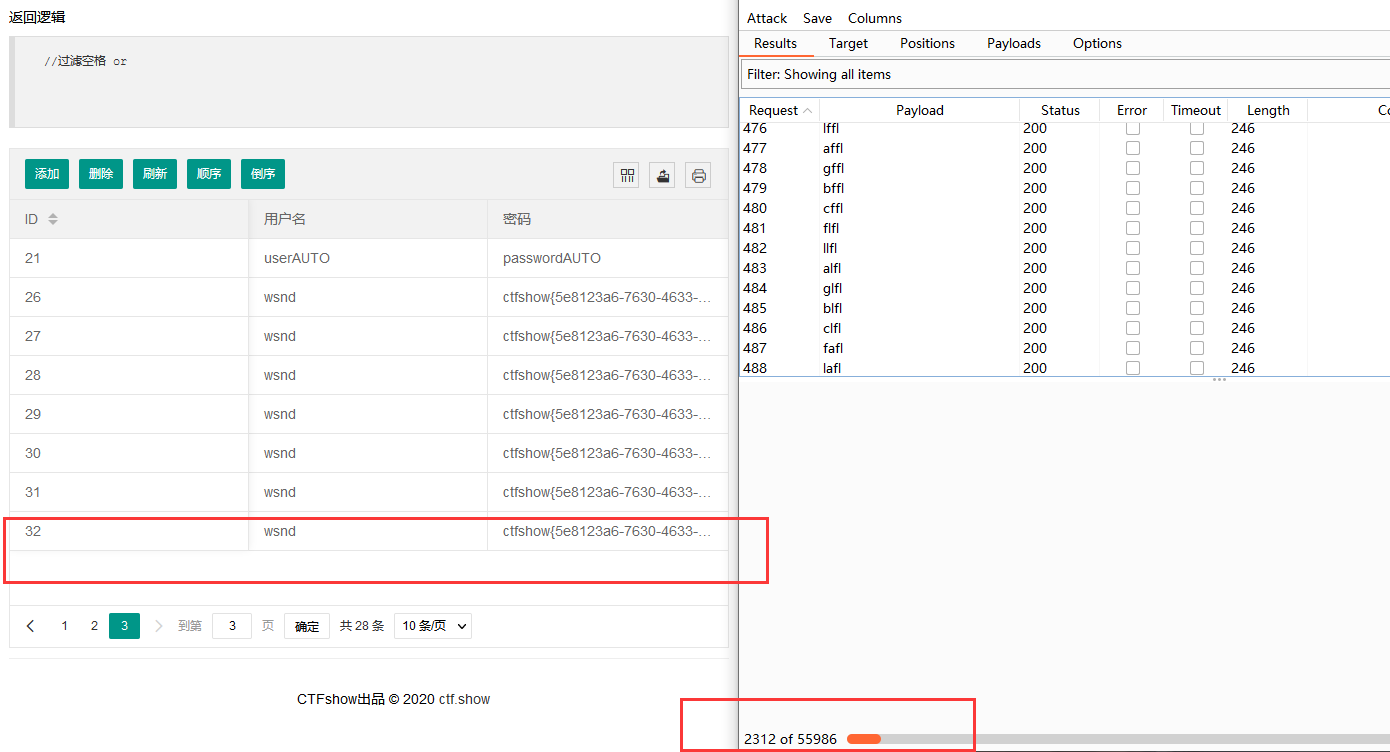Click the next page arrow
This screenshot has height=752, width=1390.
click(158, 626)
